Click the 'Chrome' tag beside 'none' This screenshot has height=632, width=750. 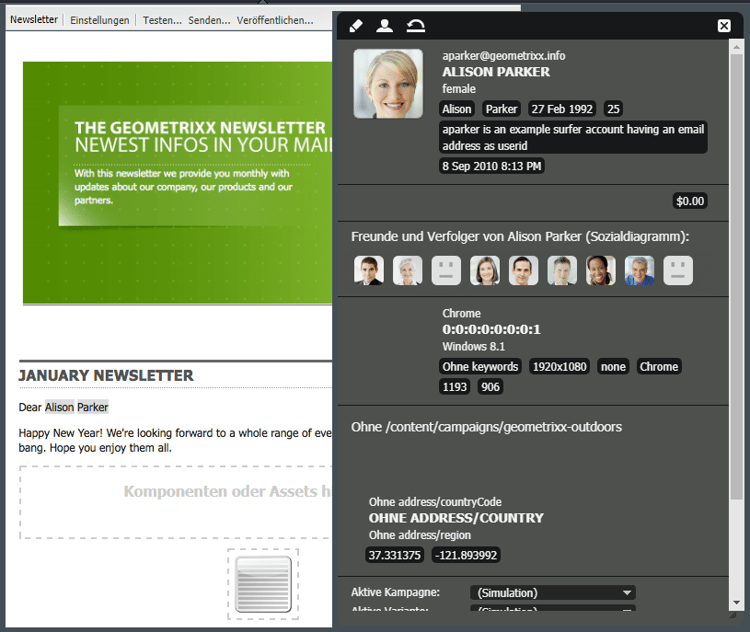pos(659,367)
